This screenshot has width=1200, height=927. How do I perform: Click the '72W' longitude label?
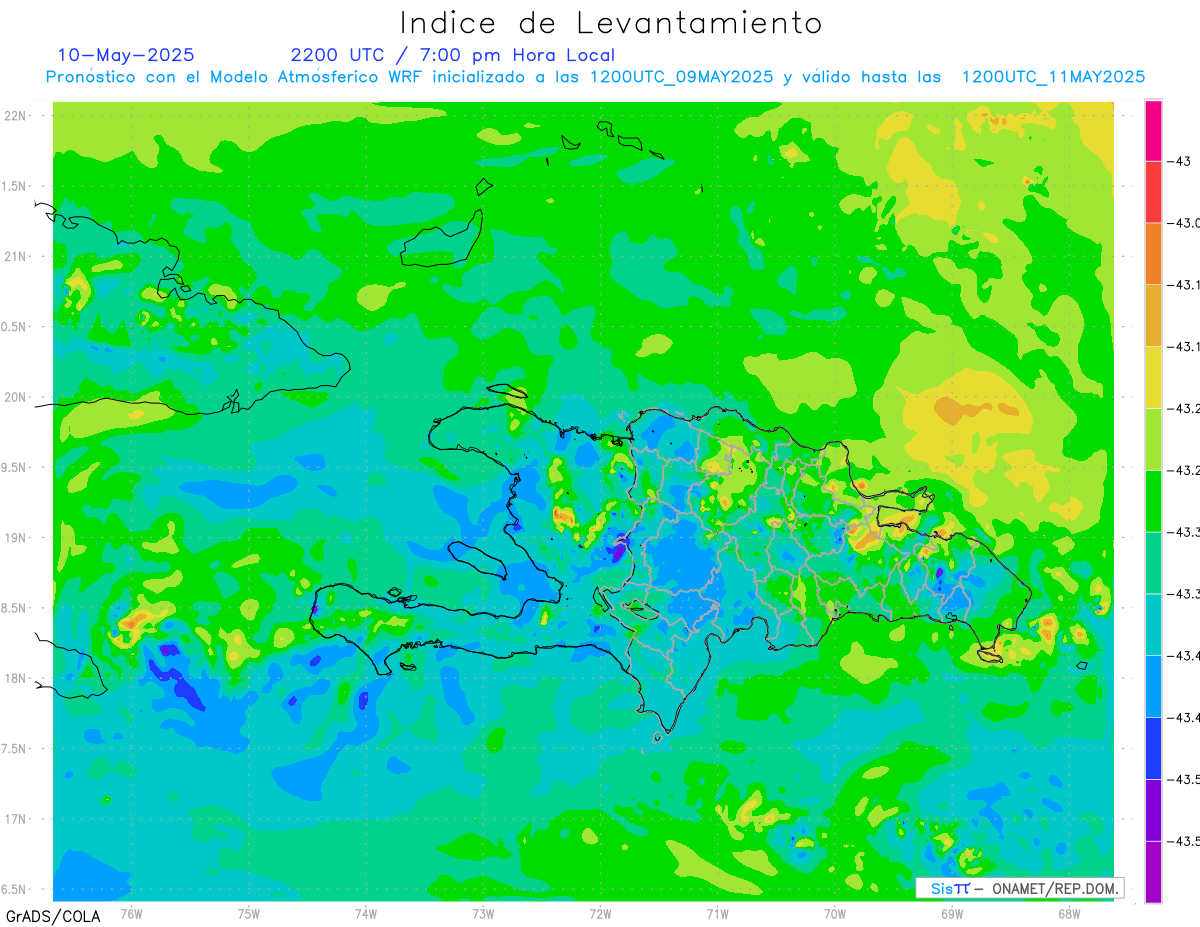pyautogui.click(x=600, y=914)
